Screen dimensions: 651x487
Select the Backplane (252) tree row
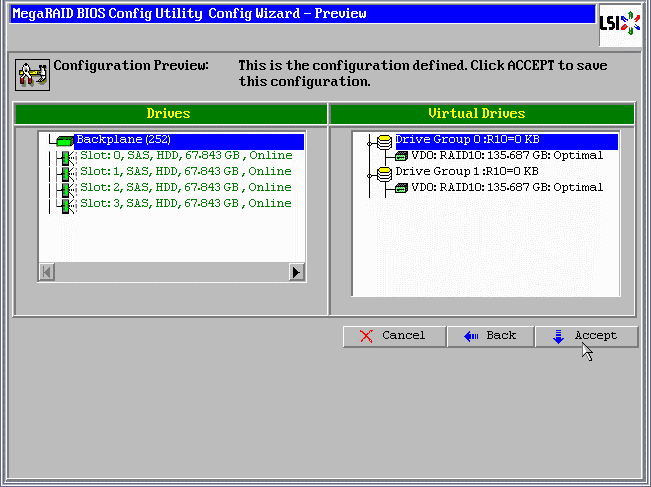tap(189, 141)
